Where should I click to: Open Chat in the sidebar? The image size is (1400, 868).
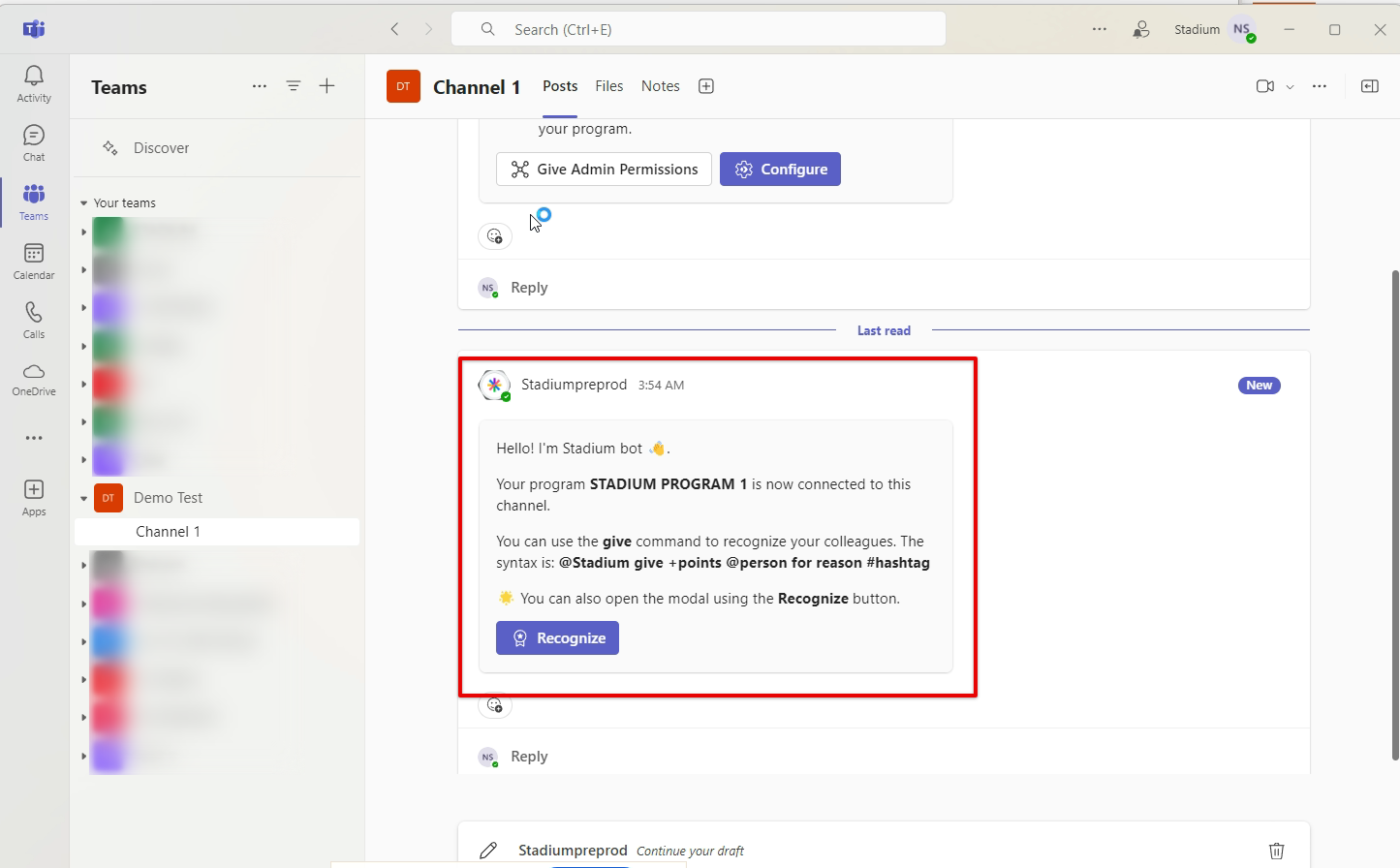point(34,142)
